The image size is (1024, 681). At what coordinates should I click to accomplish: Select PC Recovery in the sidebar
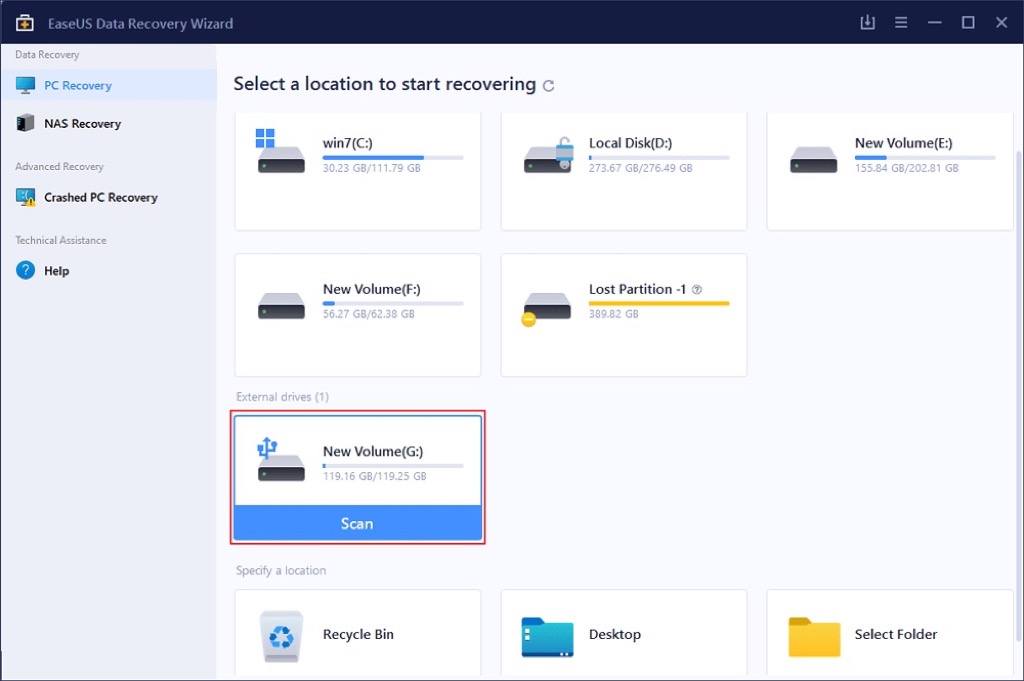pyautogui.click(x=77, y=86)
